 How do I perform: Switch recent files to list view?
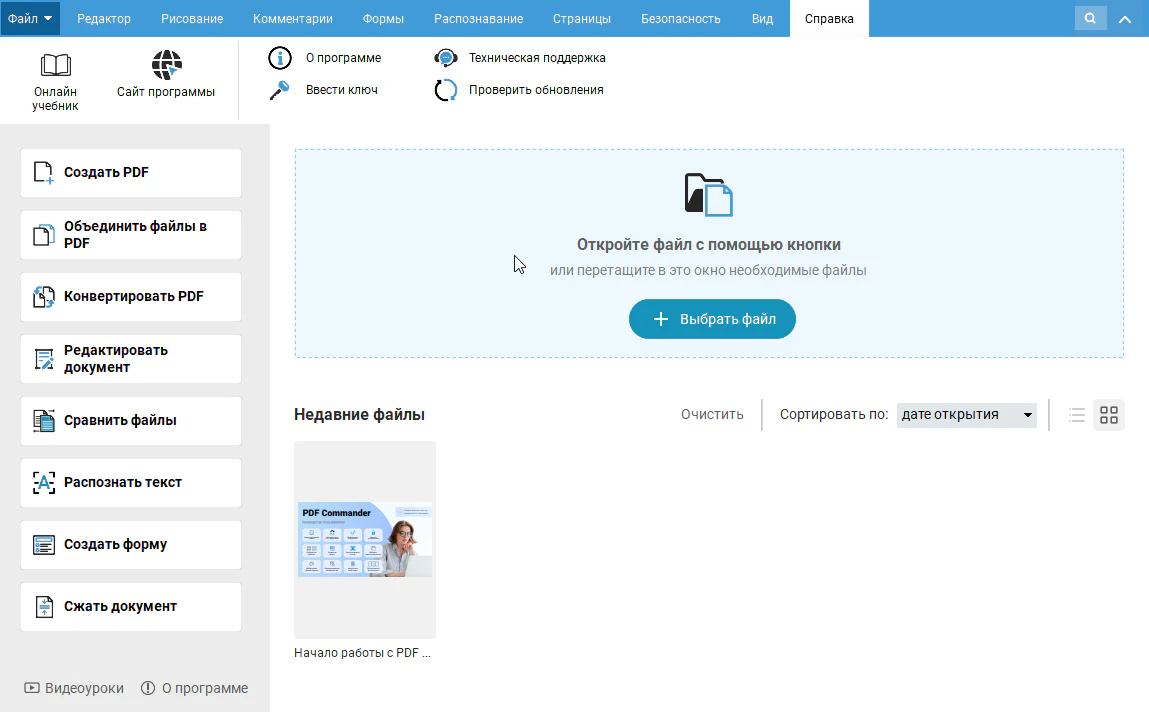(1077, 415)
